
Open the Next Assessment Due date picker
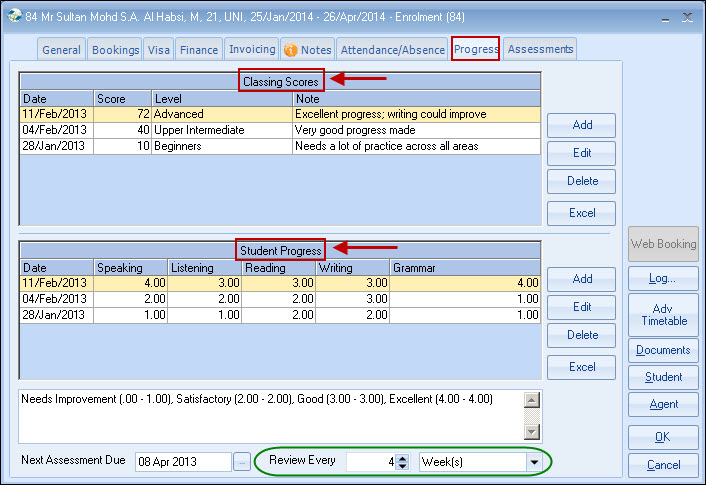(x=241, y=462)
